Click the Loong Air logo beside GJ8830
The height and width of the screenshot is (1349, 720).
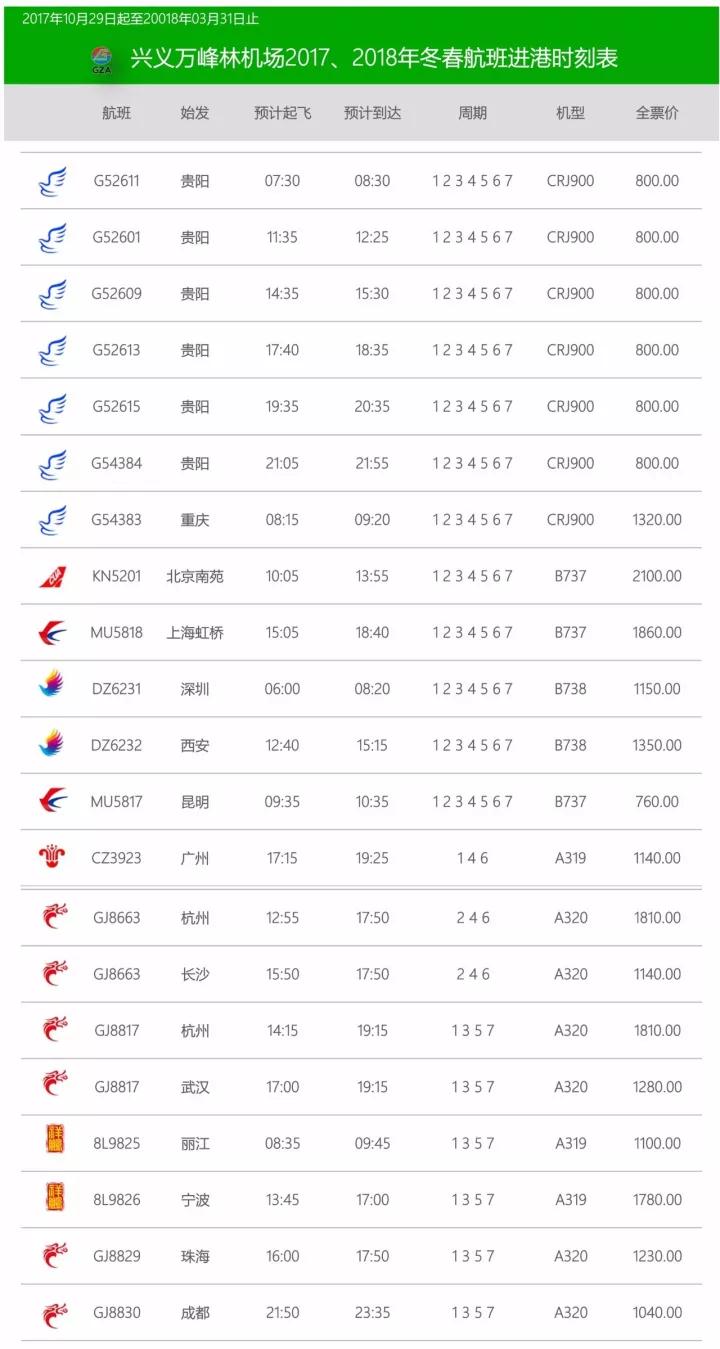(x=56, y=1313)
